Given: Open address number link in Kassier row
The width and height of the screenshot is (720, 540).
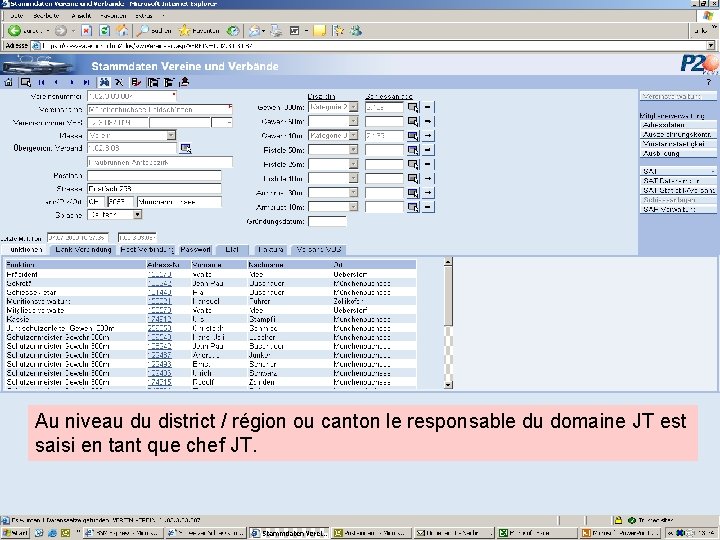Looking at the screenshot, I should [159, 319].
